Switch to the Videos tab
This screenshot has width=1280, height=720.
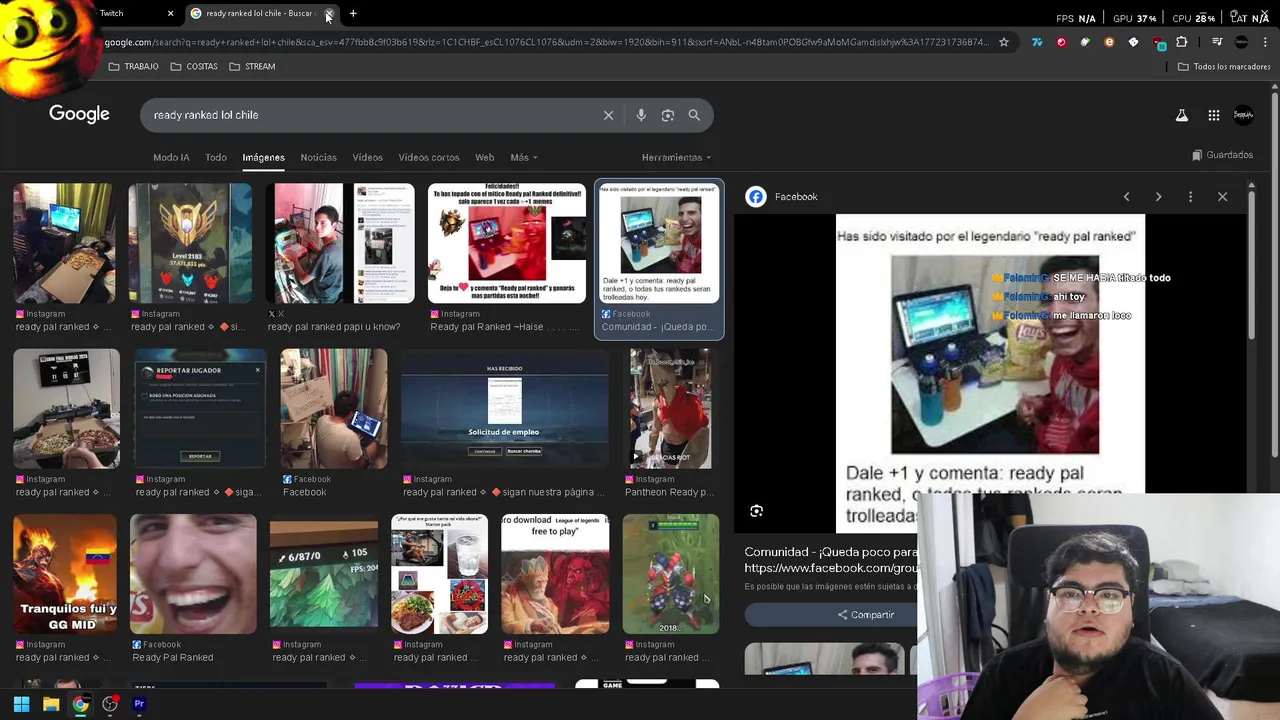(x=367, y=157)
